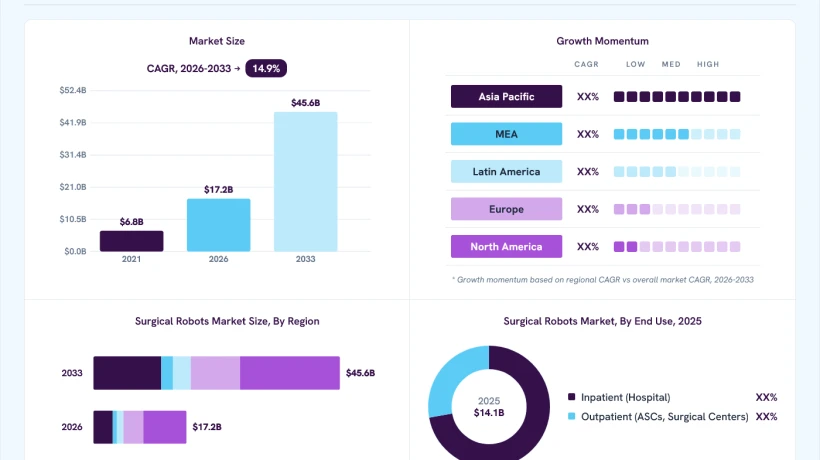Click the Outpatient legend swatch
Viewport: 820px width, 460px height.
pyautogui.click(x=572, y=417)
